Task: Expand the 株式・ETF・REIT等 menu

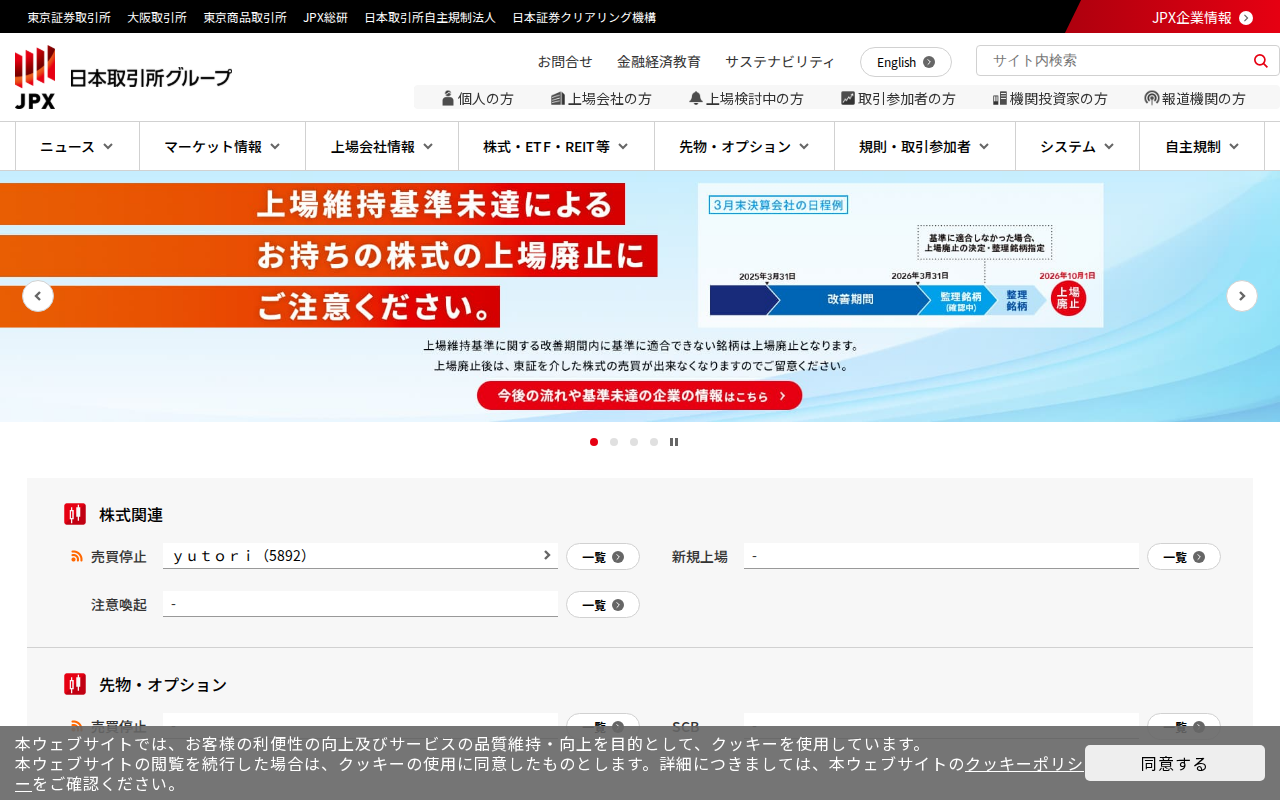Action: click(x=556, y=146)
